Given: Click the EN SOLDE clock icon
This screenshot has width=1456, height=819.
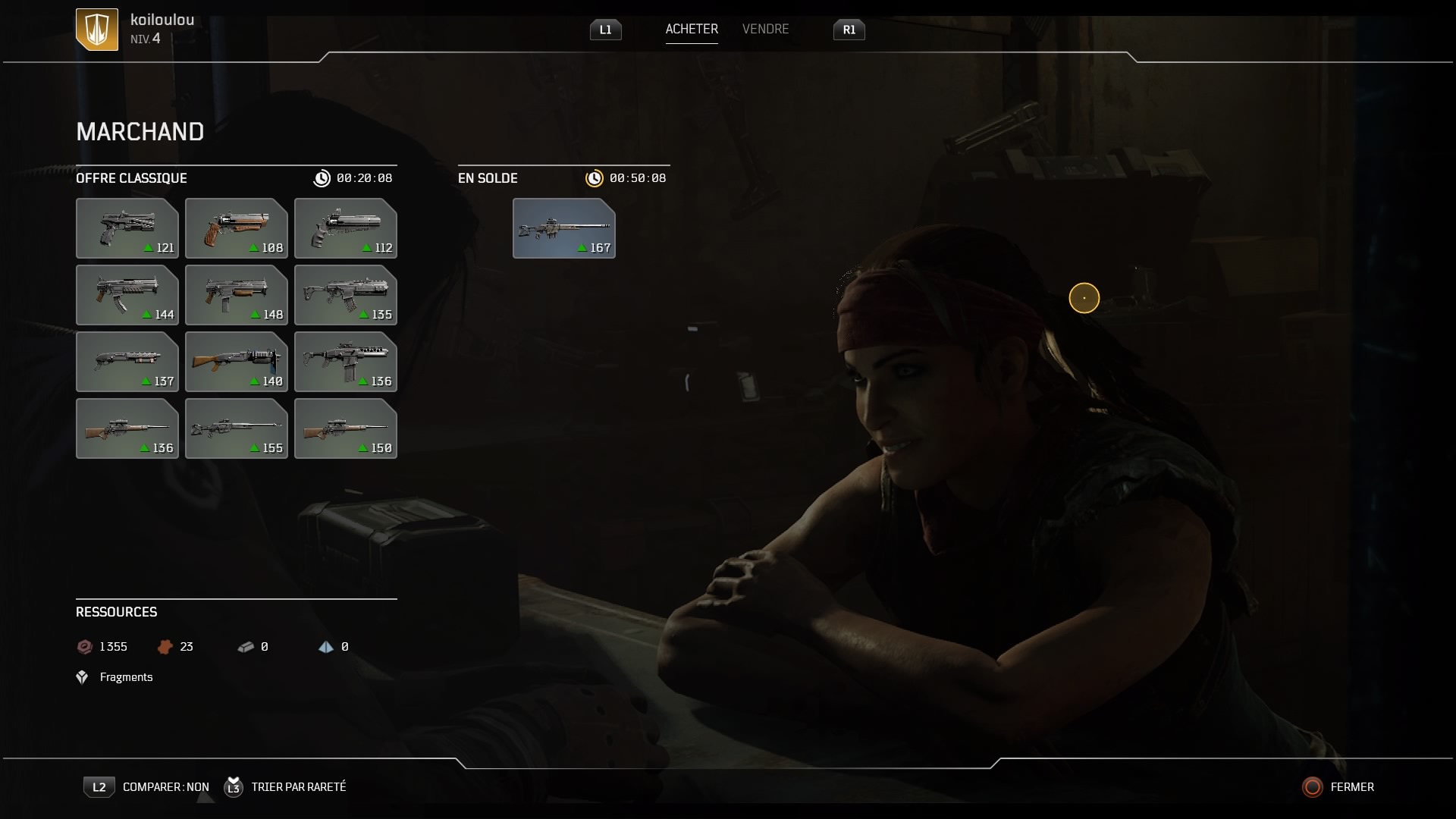Looking at the screenshot, I should point(595,178).
